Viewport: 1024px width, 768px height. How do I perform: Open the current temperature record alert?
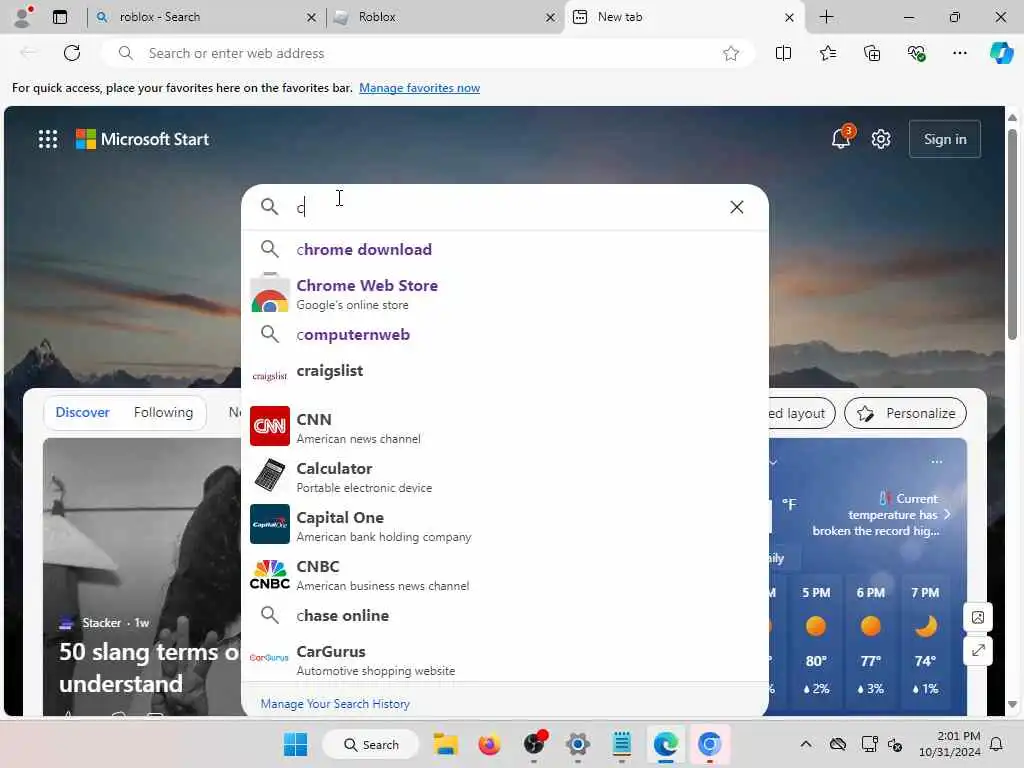(x=880, y=515)
